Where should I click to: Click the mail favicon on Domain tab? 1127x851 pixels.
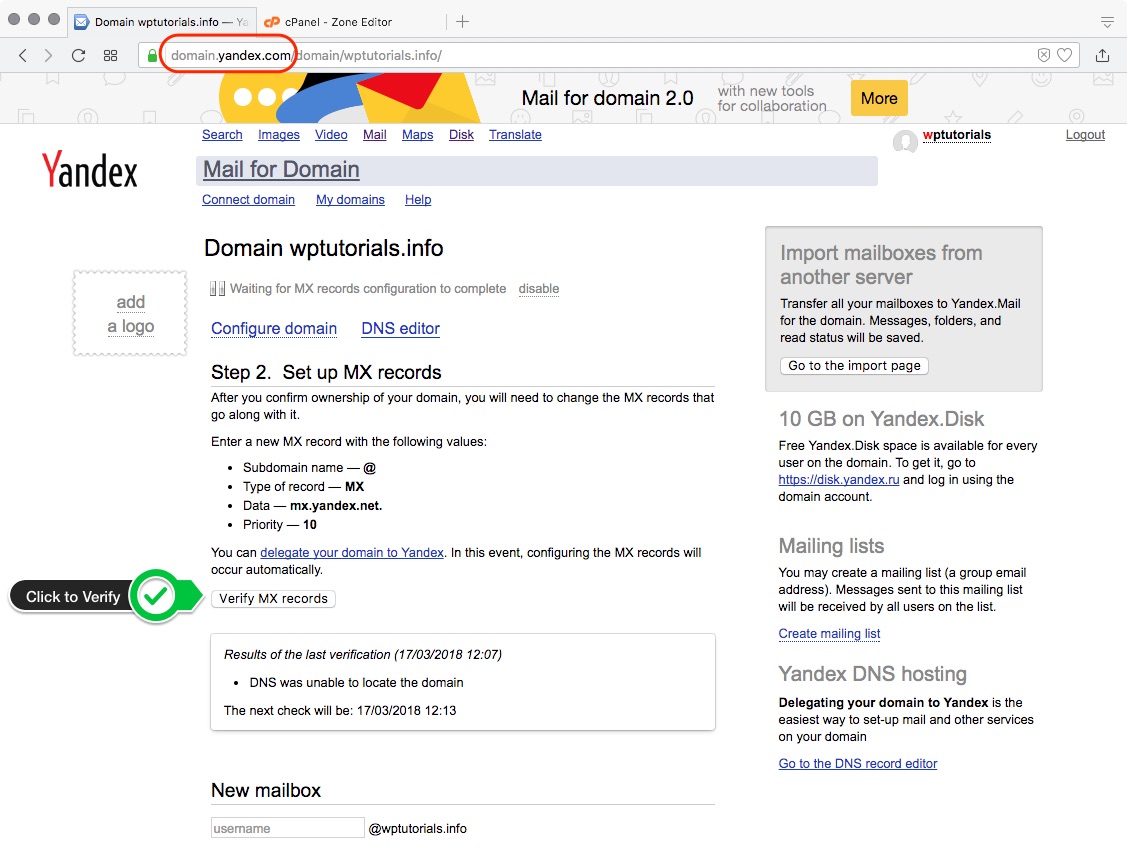[82, 22]
